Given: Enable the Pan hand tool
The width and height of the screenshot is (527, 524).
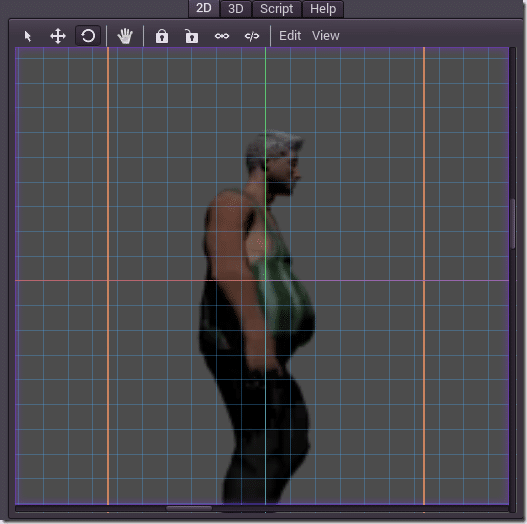Looking at the screenshot, I should tap(125, 36).
